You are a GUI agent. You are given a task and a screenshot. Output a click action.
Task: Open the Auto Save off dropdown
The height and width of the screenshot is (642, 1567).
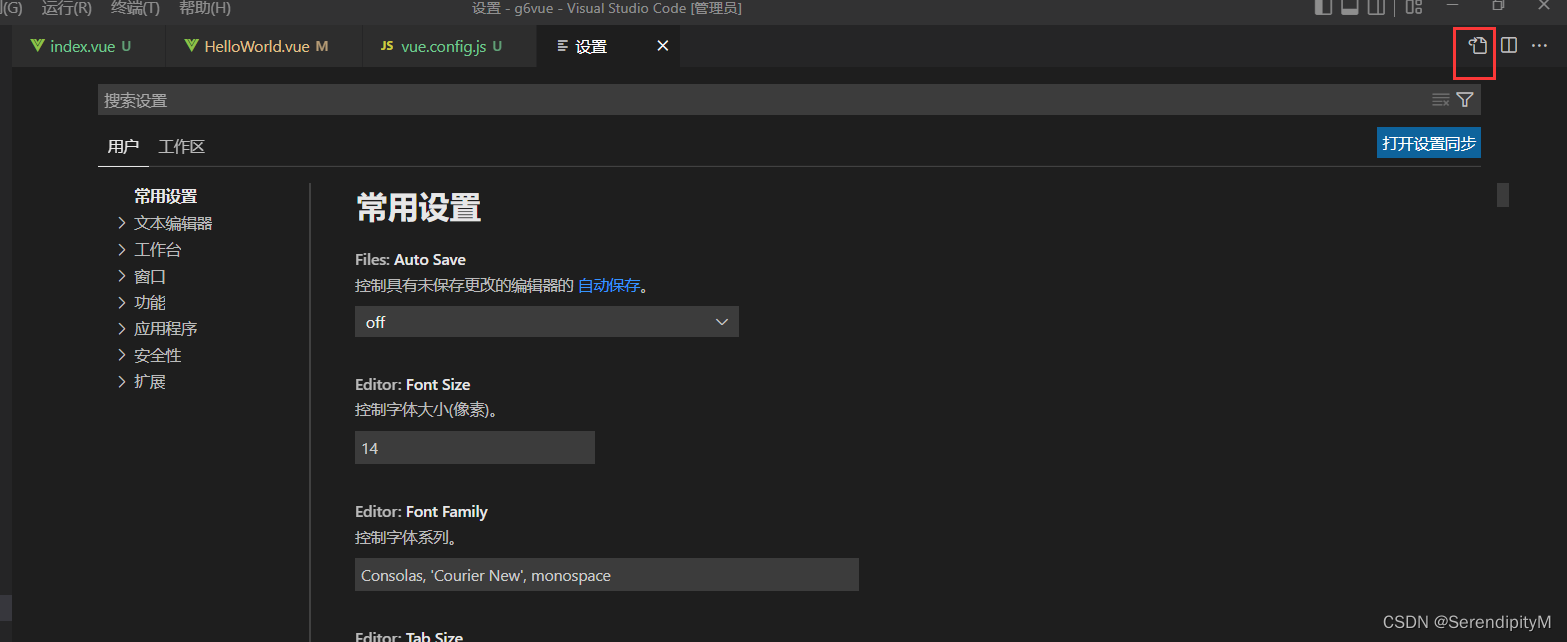pos(546,322)
